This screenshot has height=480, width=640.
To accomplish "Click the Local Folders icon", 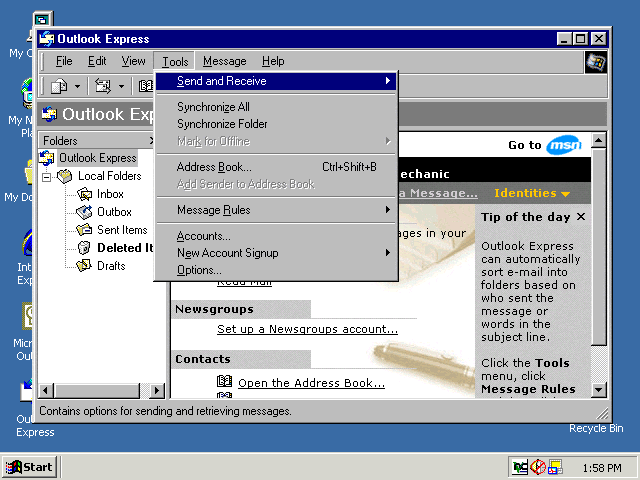I will coord(64,176).
